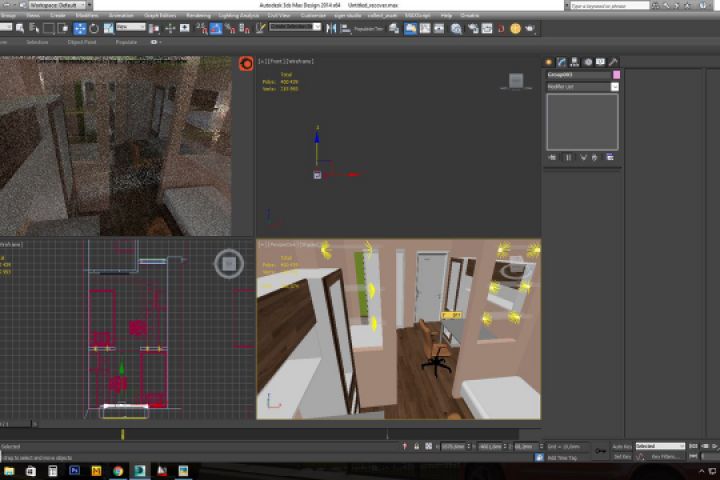Click Remove Modifier trash icon
The height and width of the screenshot is (480, 720).
[595, 158]
